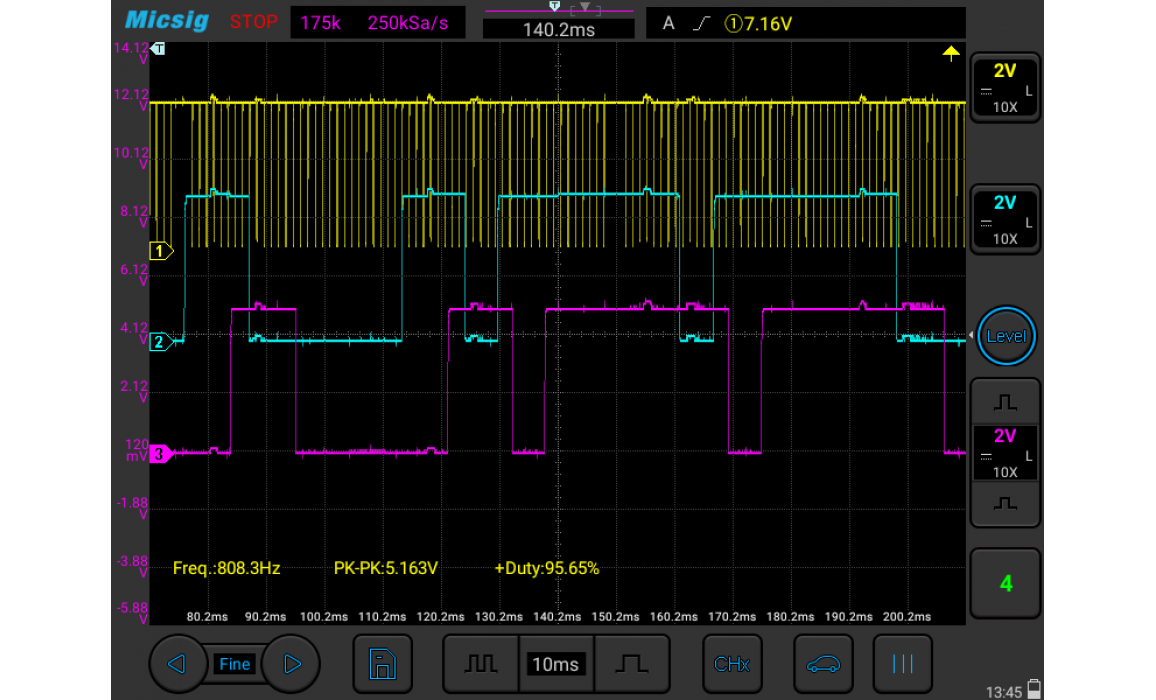Open the automotive car icon menu

823,664
